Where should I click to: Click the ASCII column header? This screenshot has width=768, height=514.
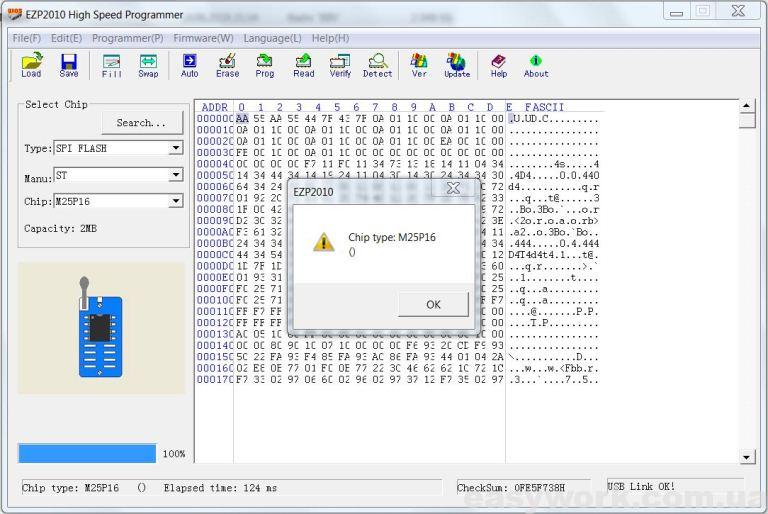tap(548, 107)
